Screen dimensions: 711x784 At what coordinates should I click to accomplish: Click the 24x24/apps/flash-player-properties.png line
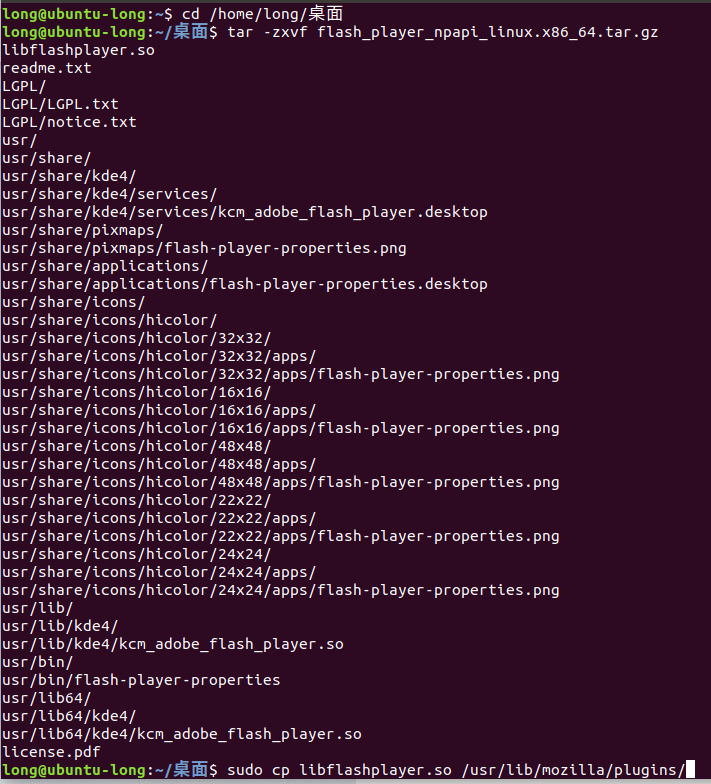coord(280,590)
